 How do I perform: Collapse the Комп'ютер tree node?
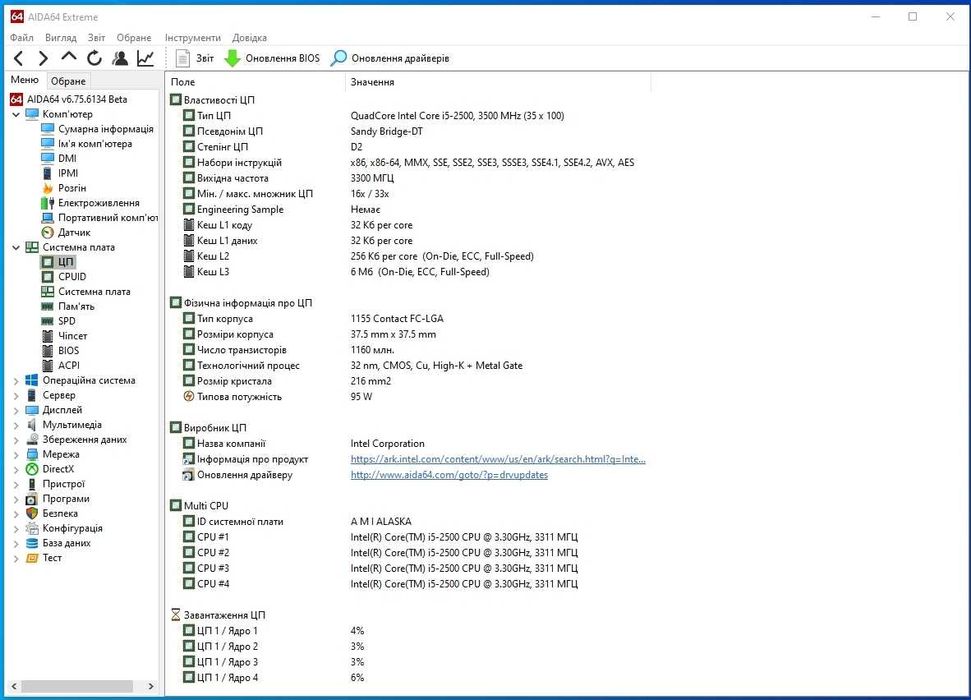16,114
